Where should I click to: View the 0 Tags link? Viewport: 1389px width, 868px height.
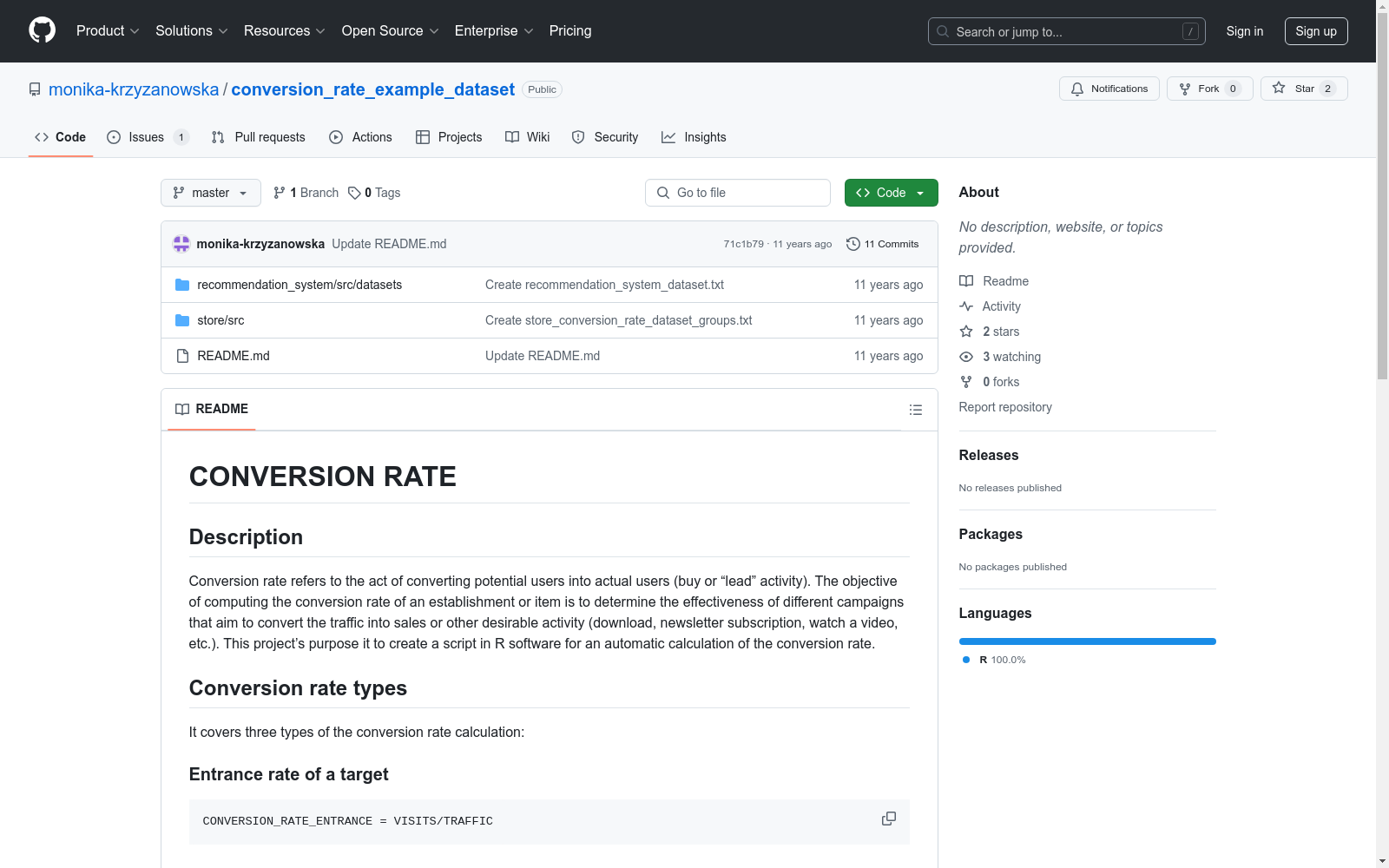[x=374, y=193]
